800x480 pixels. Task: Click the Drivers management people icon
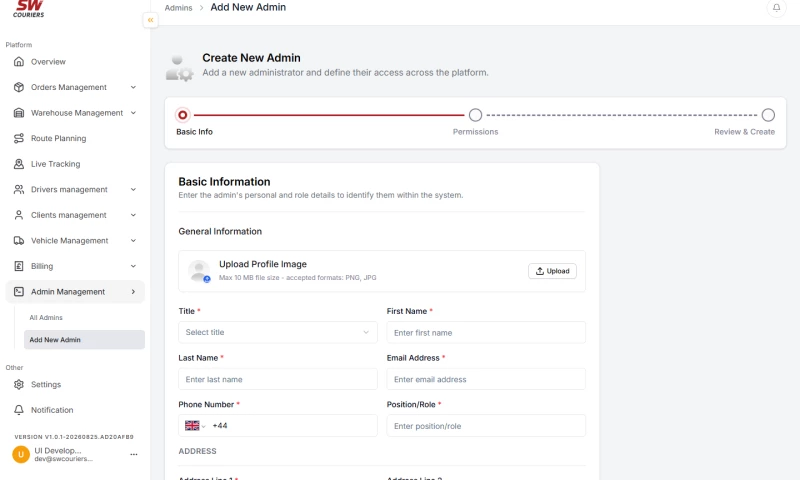coord(19,189)
